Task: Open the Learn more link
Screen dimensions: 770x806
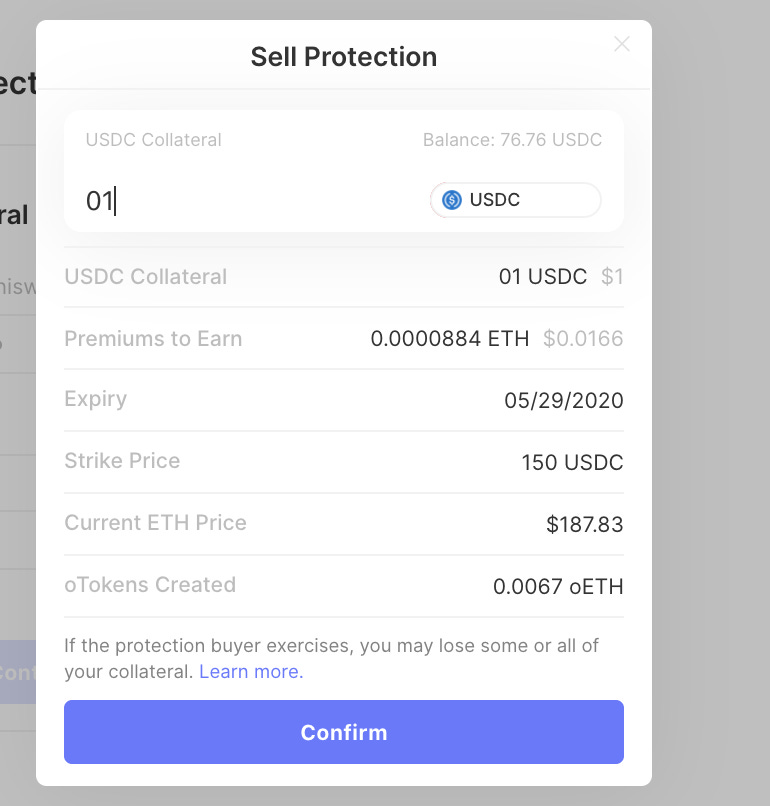Action: pos(251,672)
